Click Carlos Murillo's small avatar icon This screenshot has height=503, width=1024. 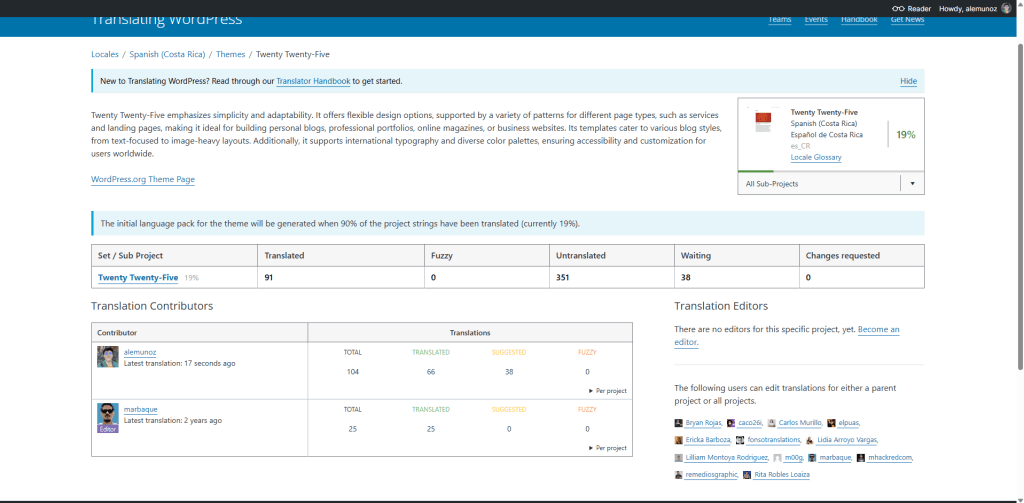pyautogui.click(x=772, y=423)
